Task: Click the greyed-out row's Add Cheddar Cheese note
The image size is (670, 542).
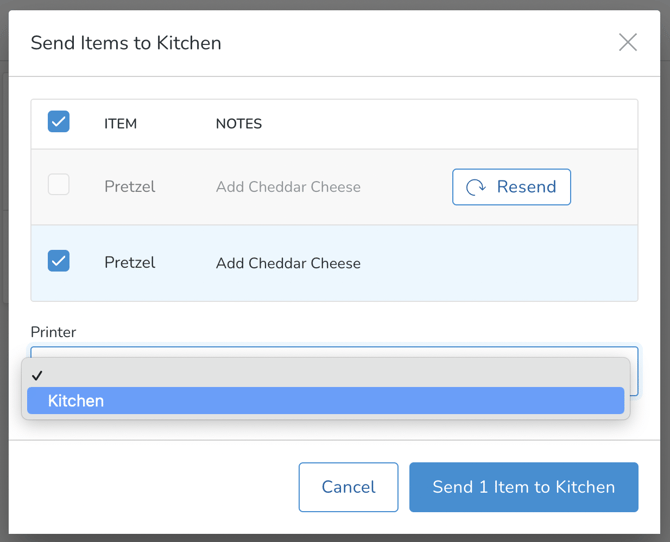Action: (x=288, y=187)
